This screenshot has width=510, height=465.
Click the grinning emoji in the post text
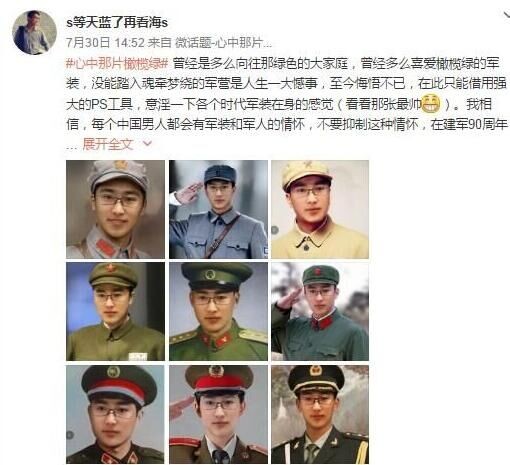[431, 104]
